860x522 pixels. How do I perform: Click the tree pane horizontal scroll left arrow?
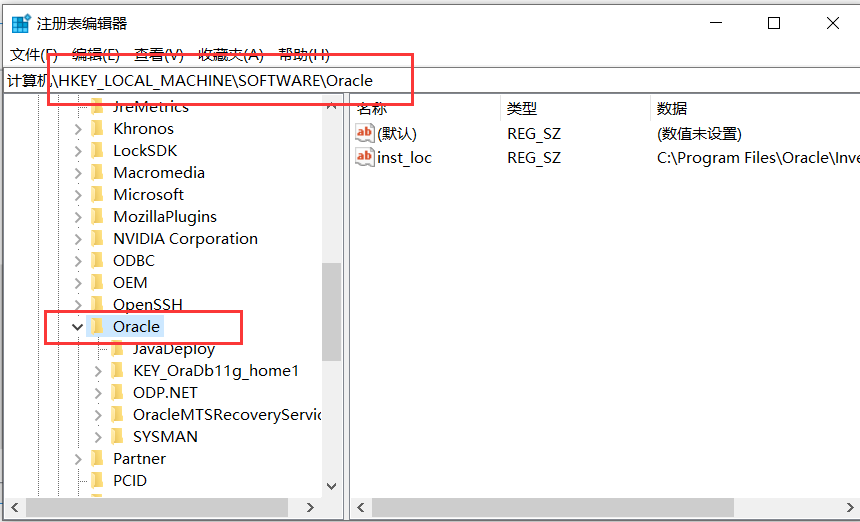(15, 507)
